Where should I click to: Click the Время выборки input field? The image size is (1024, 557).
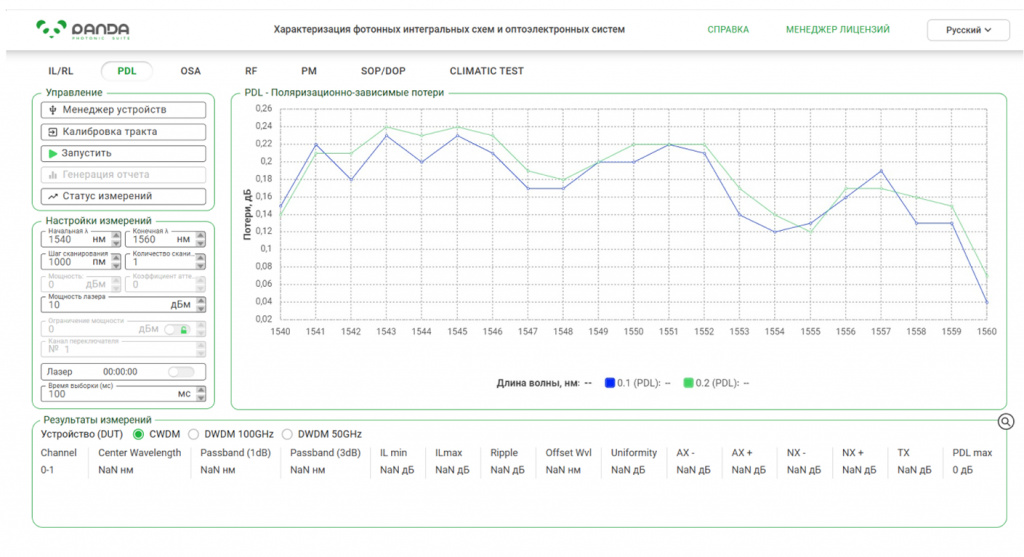click(123, 393)
